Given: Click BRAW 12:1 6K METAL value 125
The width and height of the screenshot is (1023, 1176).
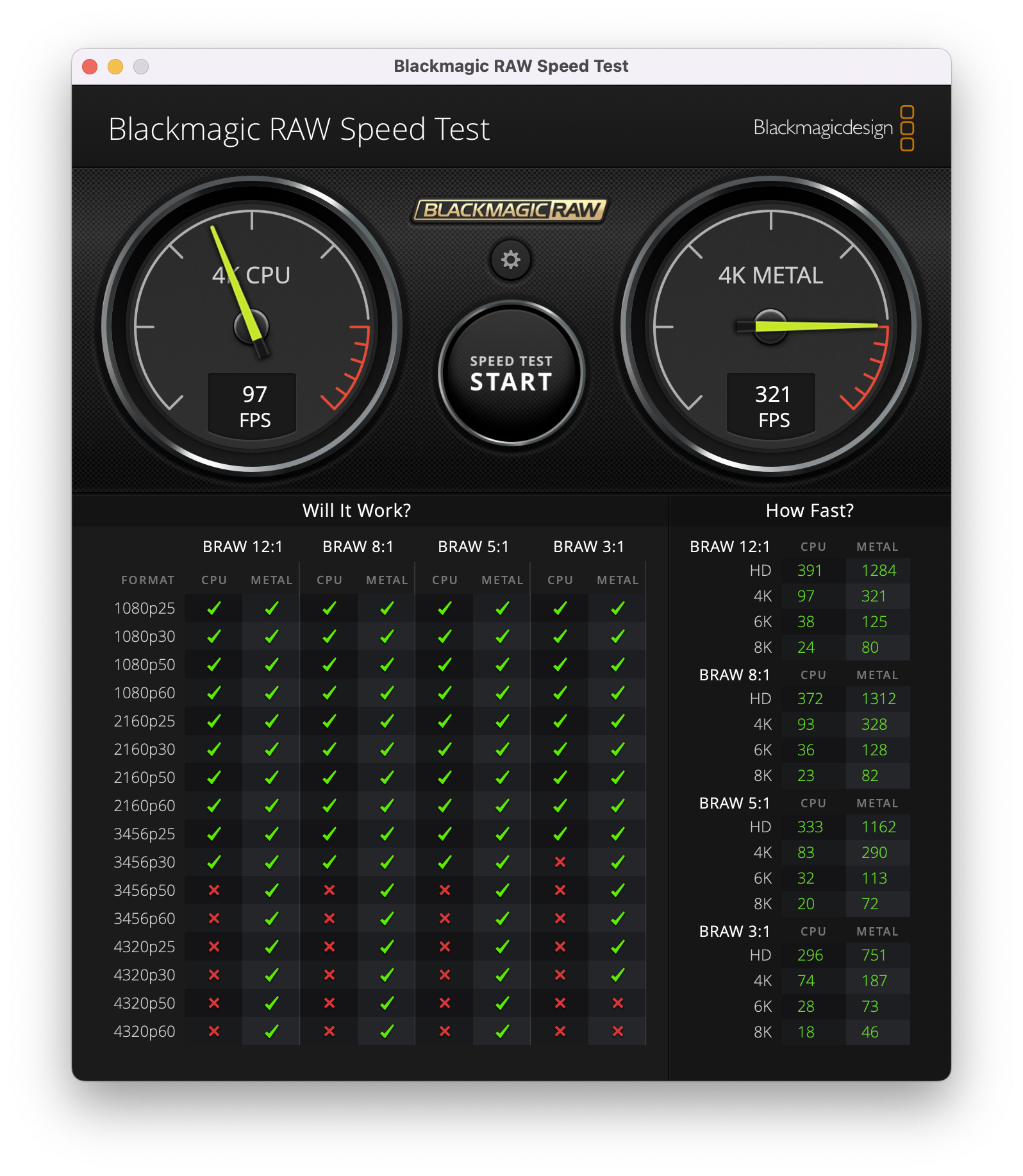Looking at the screenshot, I should 874,621.
